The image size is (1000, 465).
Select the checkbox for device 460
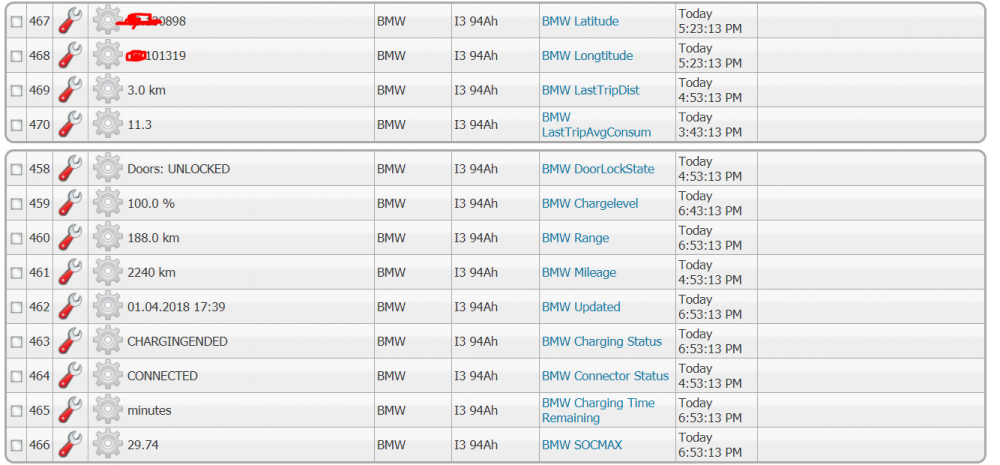pos(16,239)
